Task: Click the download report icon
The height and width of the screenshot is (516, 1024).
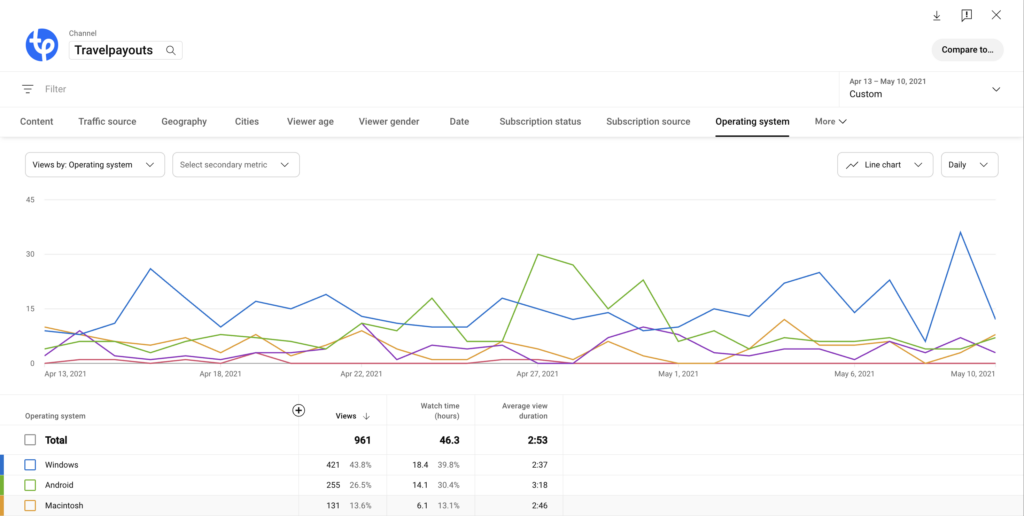Action: (x=937, y=16)
